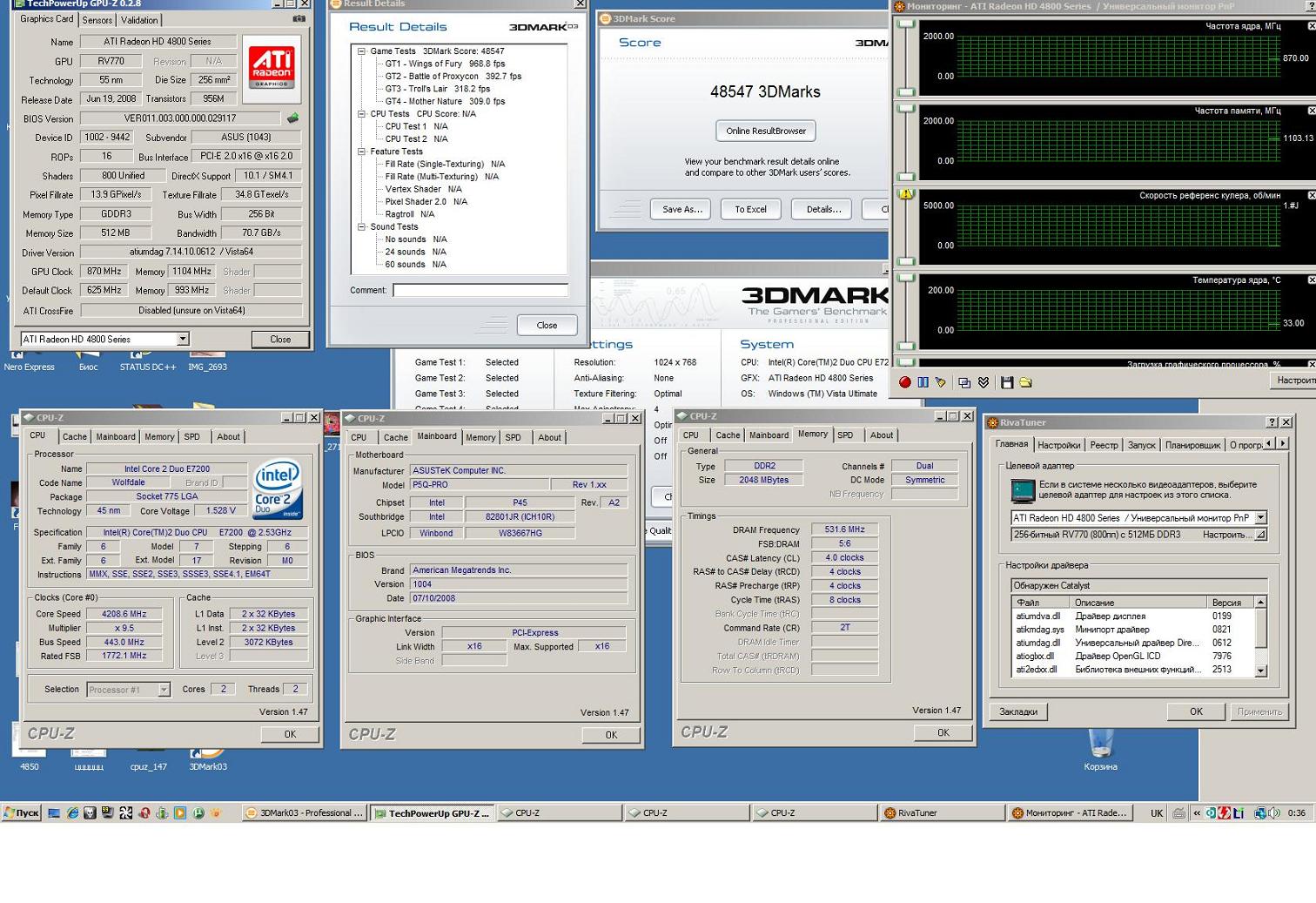Select GT2 - Battle of Proxycon result row
Image resolution: width=1316 pixels, height=903 pixels.
(x=453, y=76)
